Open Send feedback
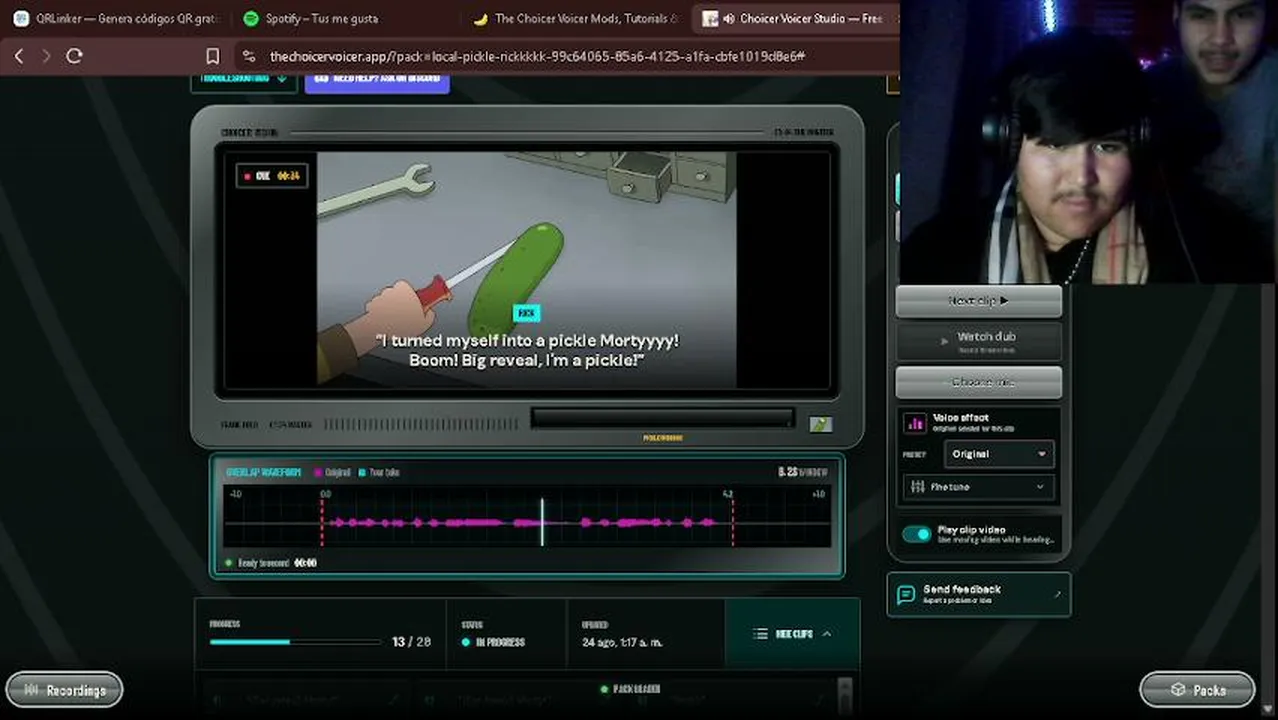Viewport: 1278px width, 720px height. (978, 594)
